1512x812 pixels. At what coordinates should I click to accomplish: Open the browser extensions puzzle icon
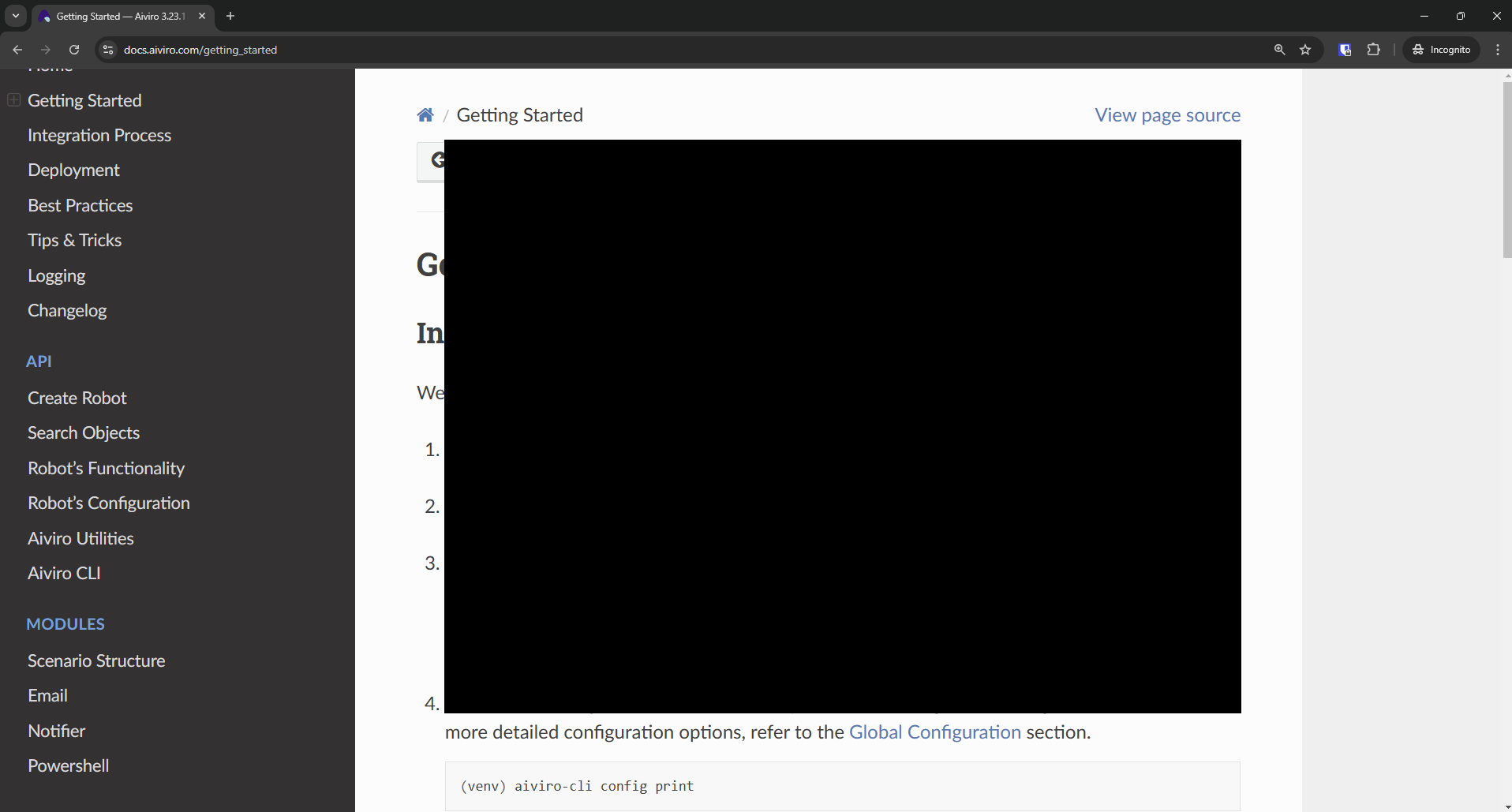click(1374, 50)
